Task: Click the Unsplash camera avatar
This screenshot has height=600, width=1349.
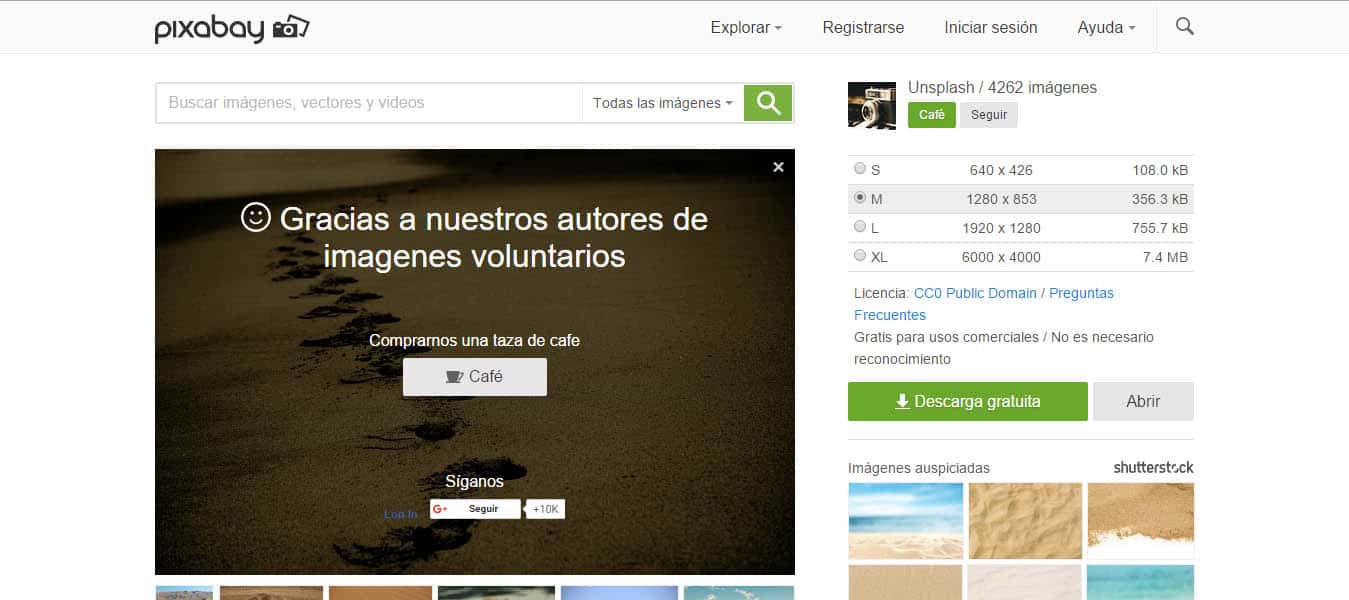Action: (872, 105)
